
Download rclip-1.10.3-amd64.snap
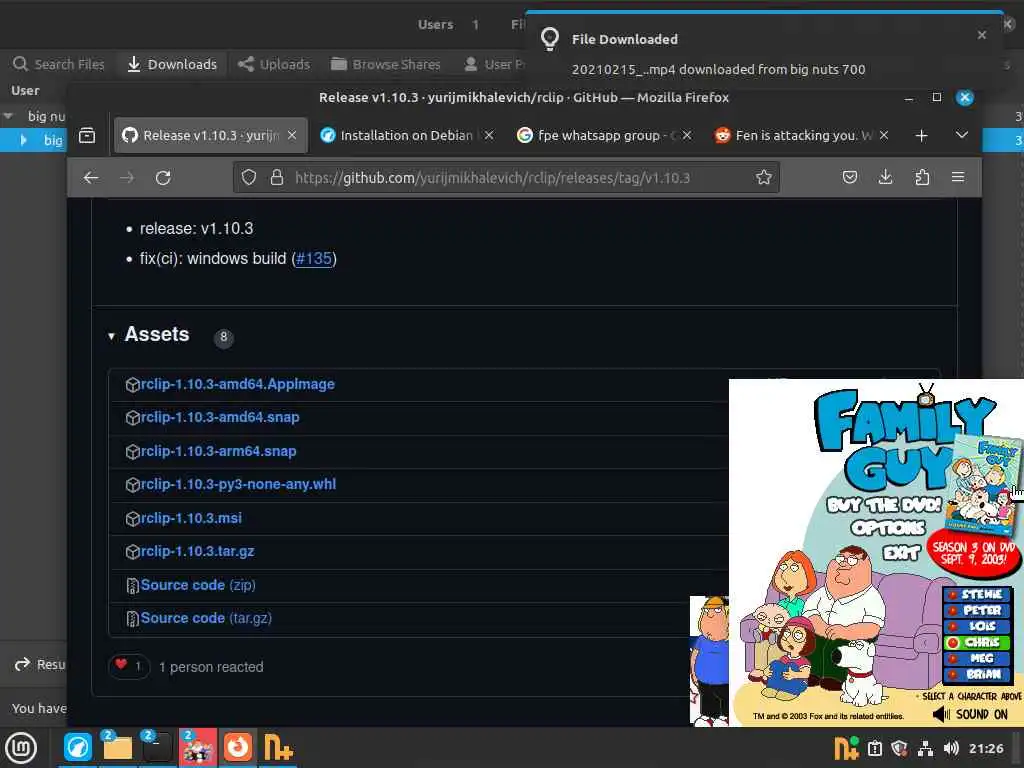pos(220,417)
